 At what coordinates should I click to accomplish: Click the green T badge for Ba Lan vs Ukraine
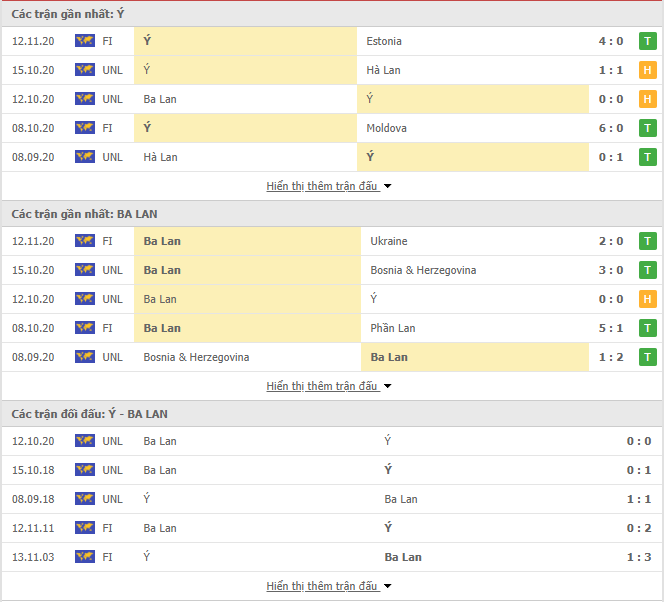pos(647,241)
